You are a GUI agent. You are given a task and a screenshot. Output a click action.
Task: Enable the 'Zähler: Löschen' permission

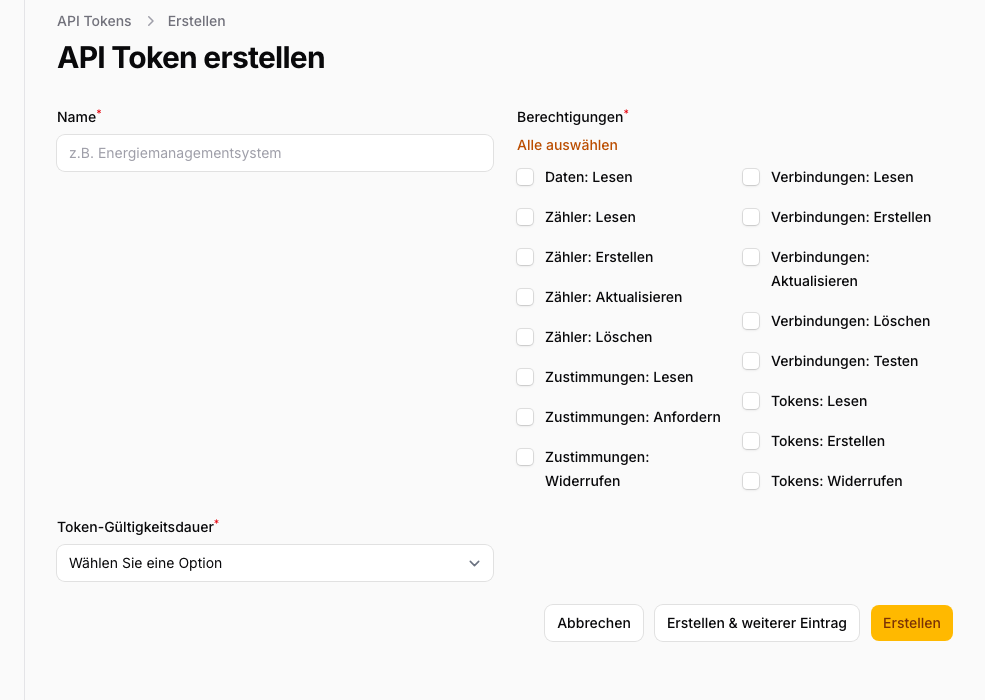(525, 337)
